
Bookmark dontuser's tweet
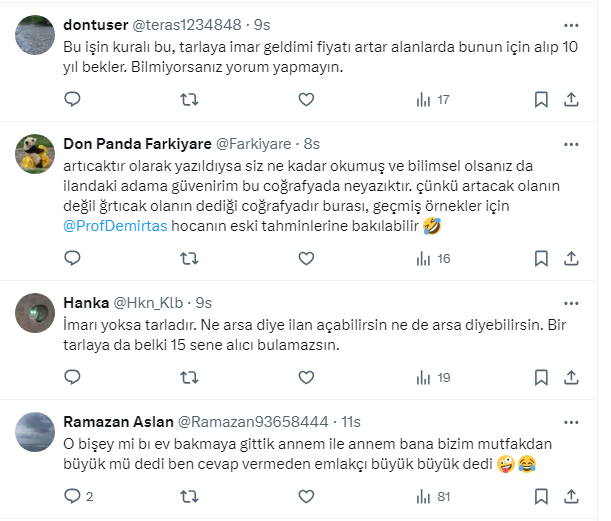coord(541,100)
